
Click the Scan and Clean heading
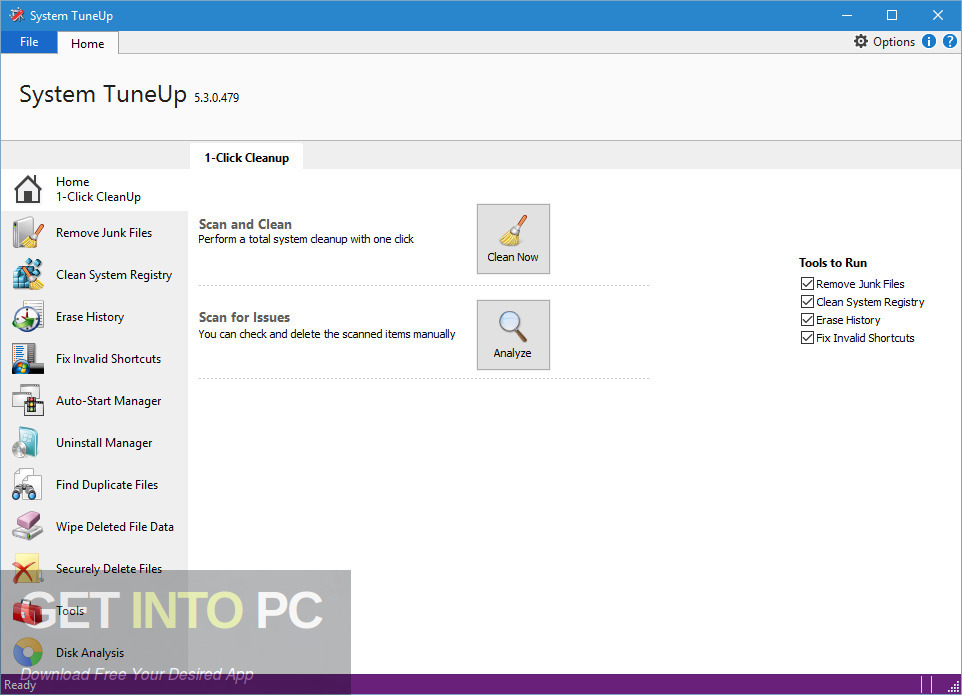coord(245,224)
